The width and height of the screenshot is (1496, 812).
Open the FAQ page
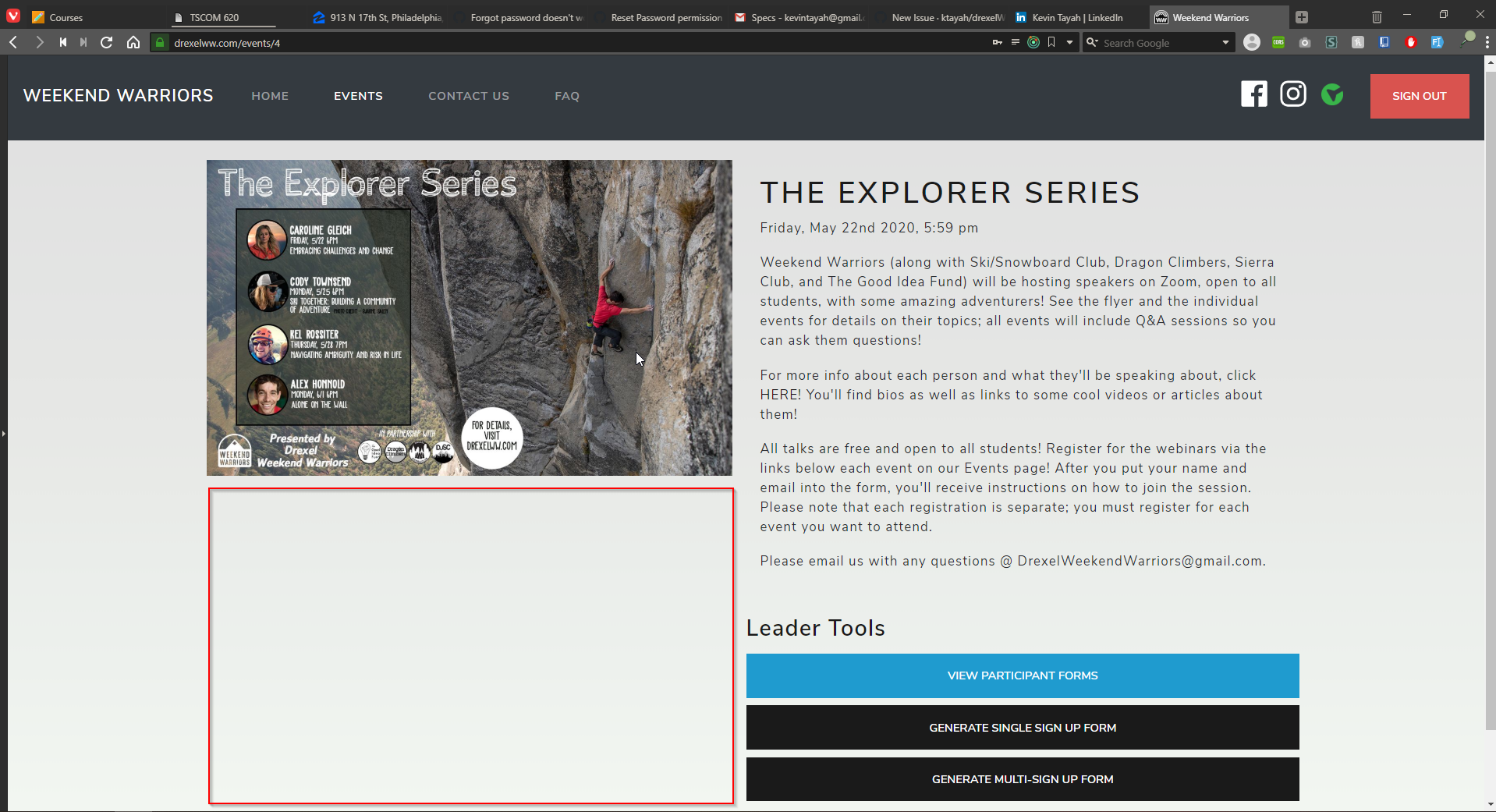[x=567, y=96]
